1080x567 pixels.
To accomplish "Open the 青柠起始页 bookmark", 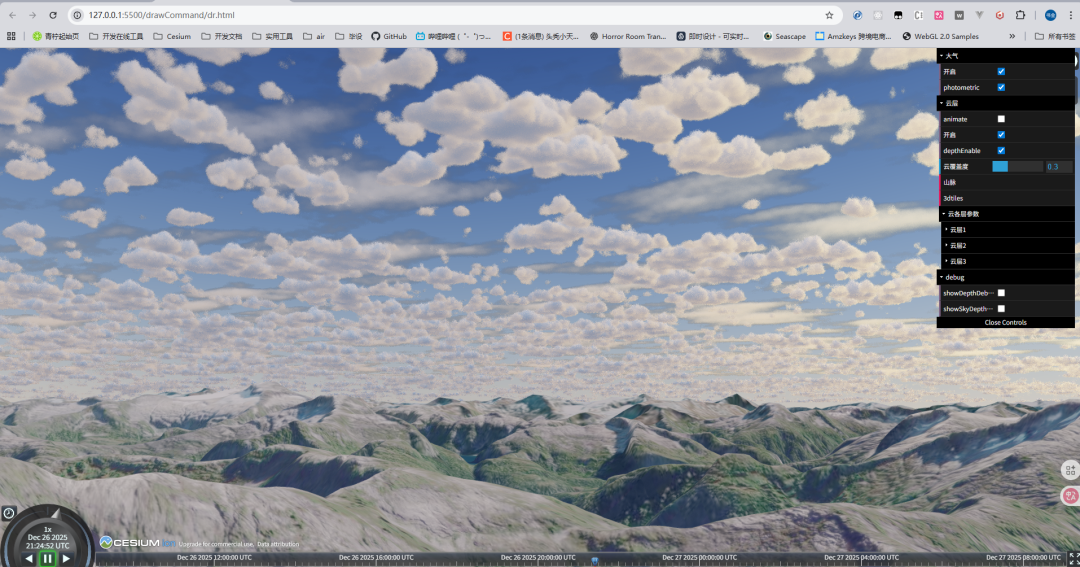I will 56,36.
